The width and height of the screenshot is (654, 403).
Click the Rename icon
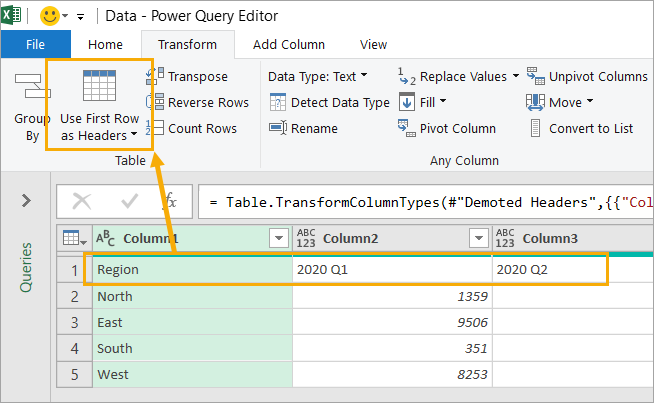coord(278,128)
